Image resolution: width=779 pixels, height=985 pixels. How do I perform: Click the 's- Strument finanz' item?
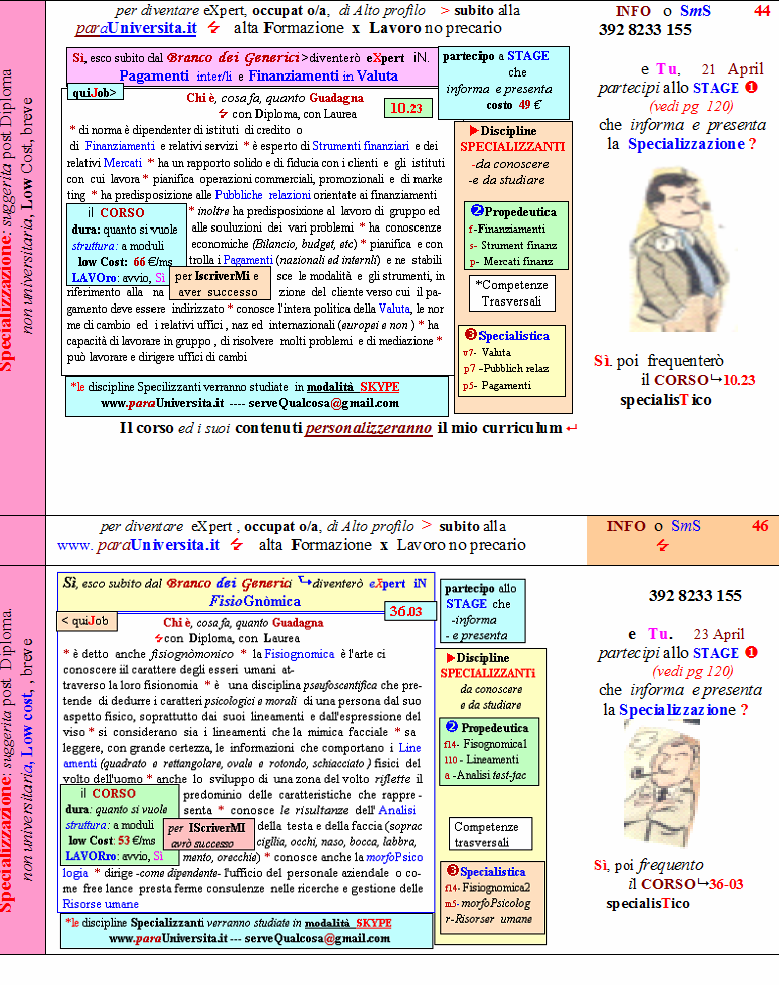click(x=513, y=246)
